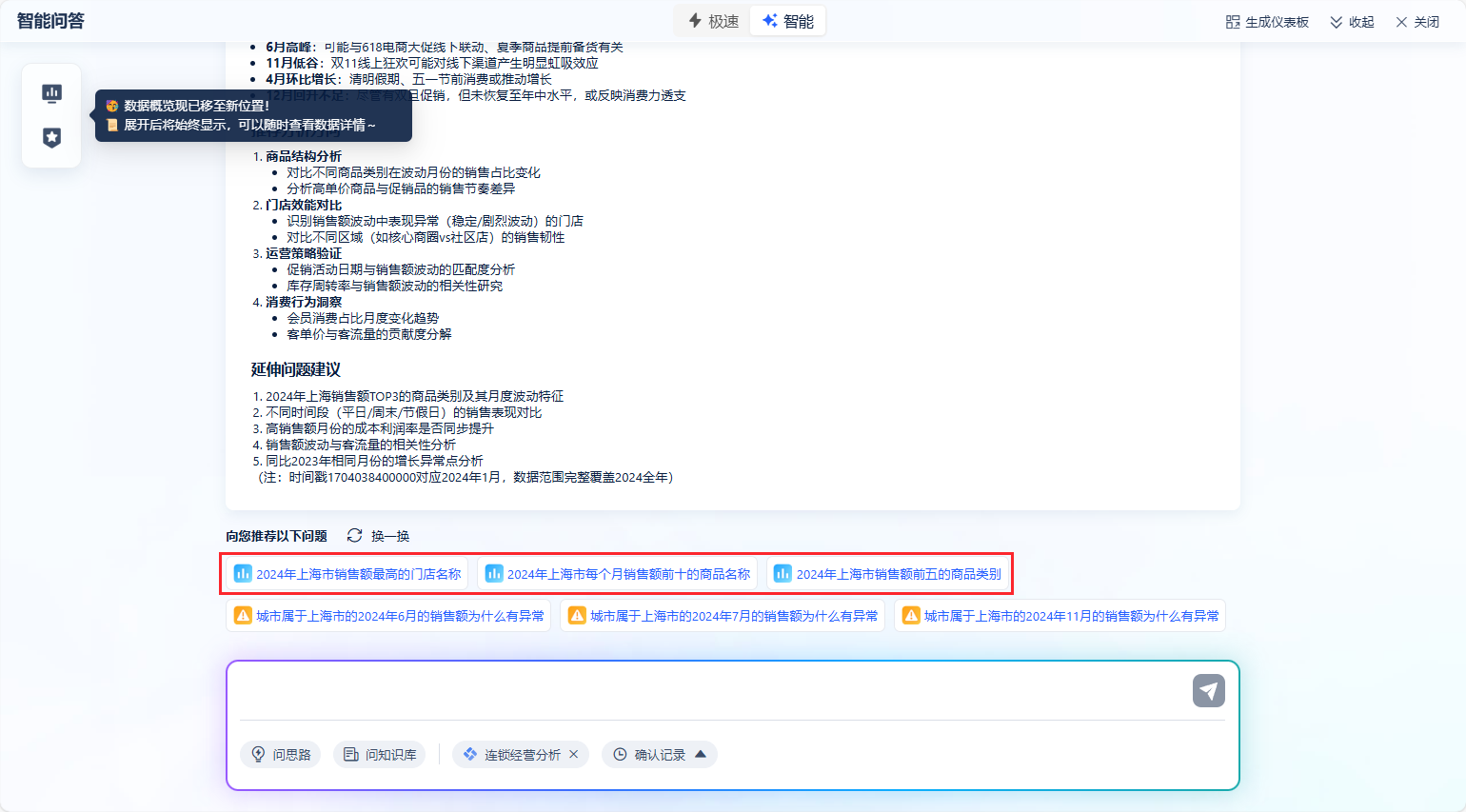Screen dimensions: 1466x812
Task: Send the message with paper plane button
Action: pos(1209,691)
